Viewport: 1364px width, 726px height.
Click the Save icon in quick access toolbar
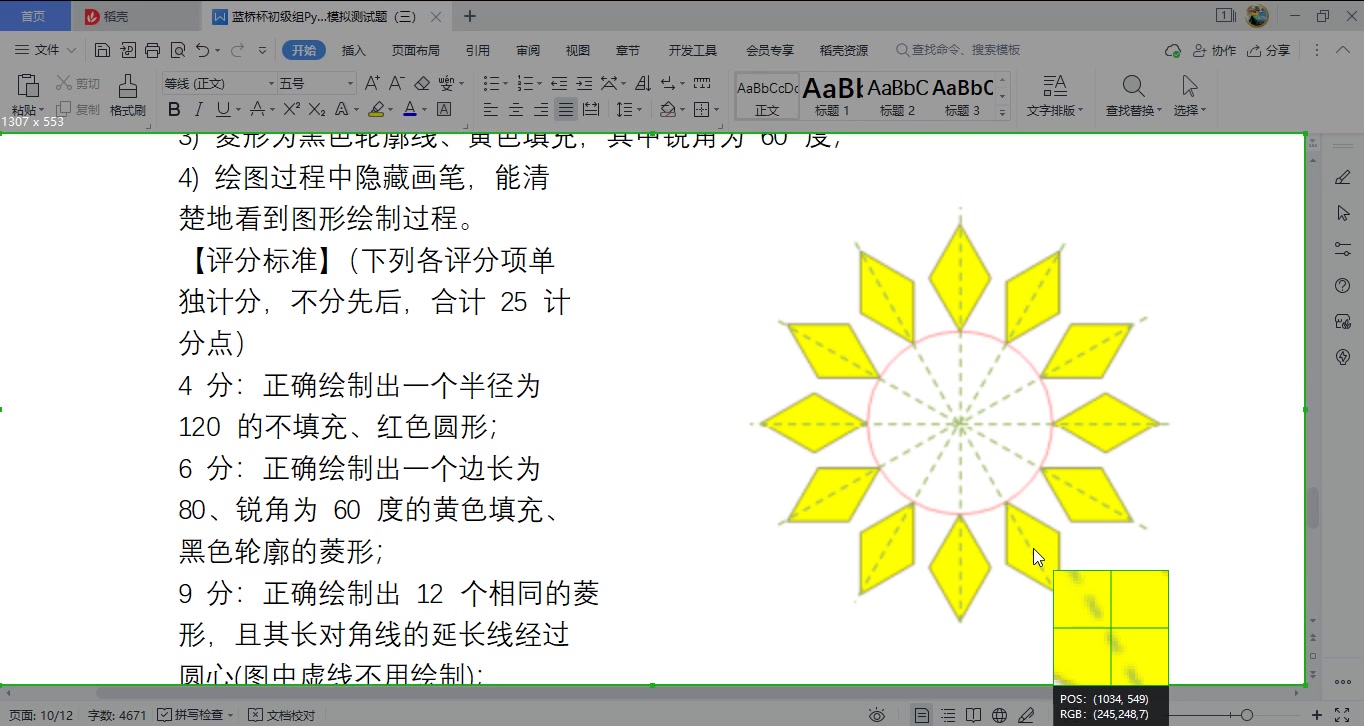tap(102, 50)
